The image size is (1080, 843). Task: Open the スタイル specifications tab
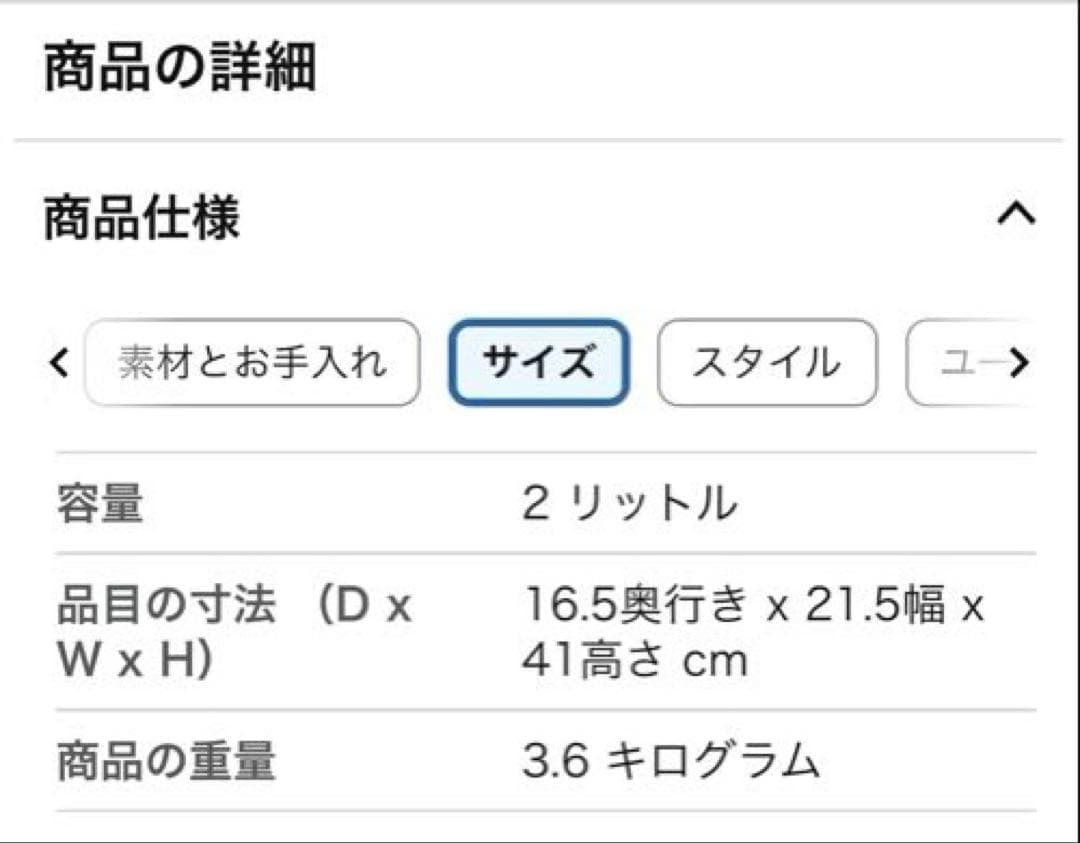767,363
